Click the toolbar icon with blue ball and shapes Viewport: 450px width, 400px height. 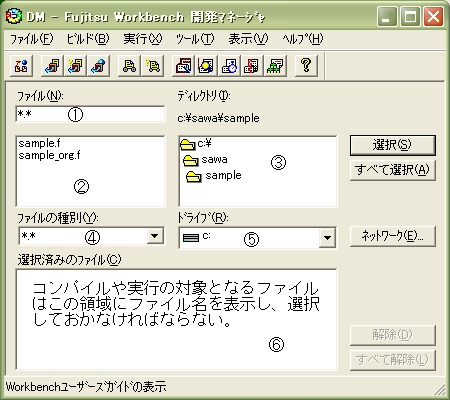(21, 65)
